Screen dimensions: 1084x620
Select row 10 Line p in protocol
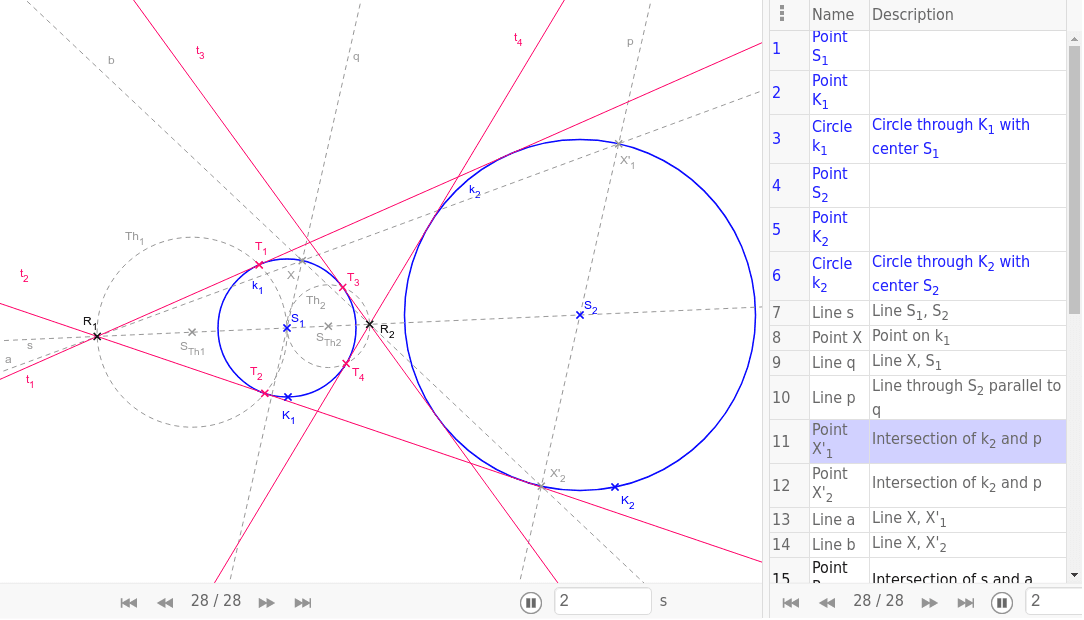pos(917,397)
